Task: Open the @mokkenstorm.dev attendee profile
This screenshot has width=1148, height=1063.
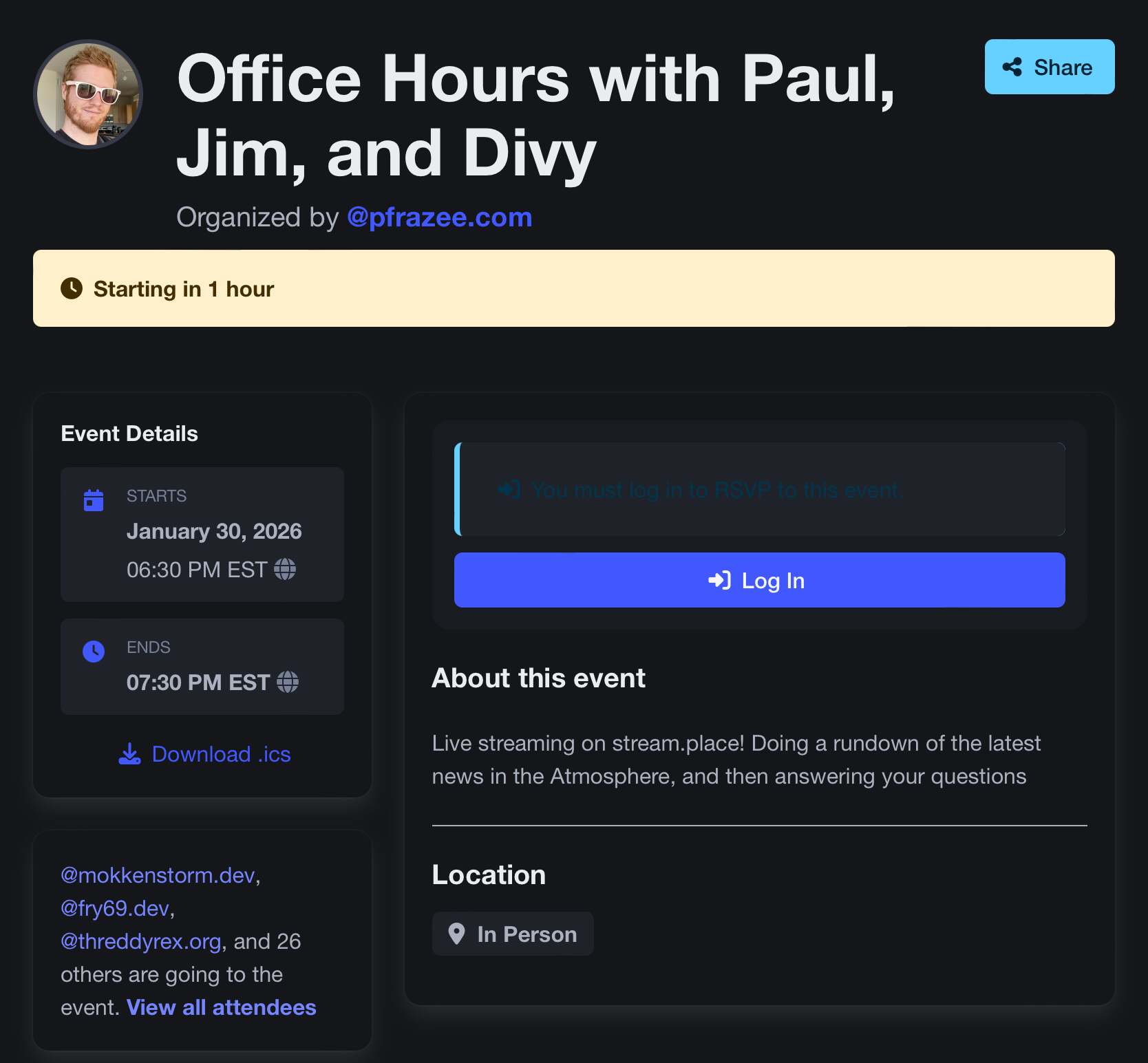Action: [x=158, y=875]
